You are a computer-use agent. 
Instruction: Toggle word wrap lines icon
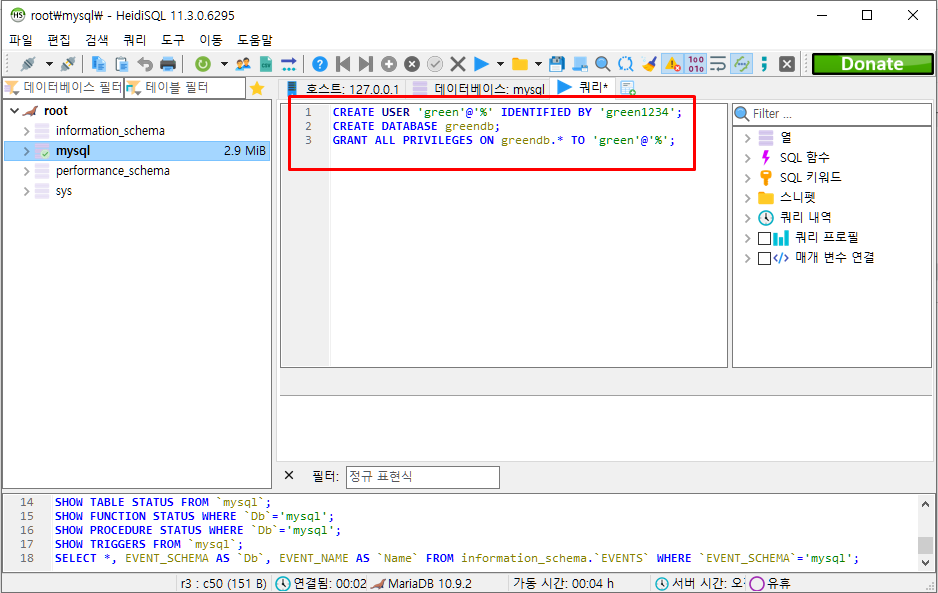coord(718,64)
